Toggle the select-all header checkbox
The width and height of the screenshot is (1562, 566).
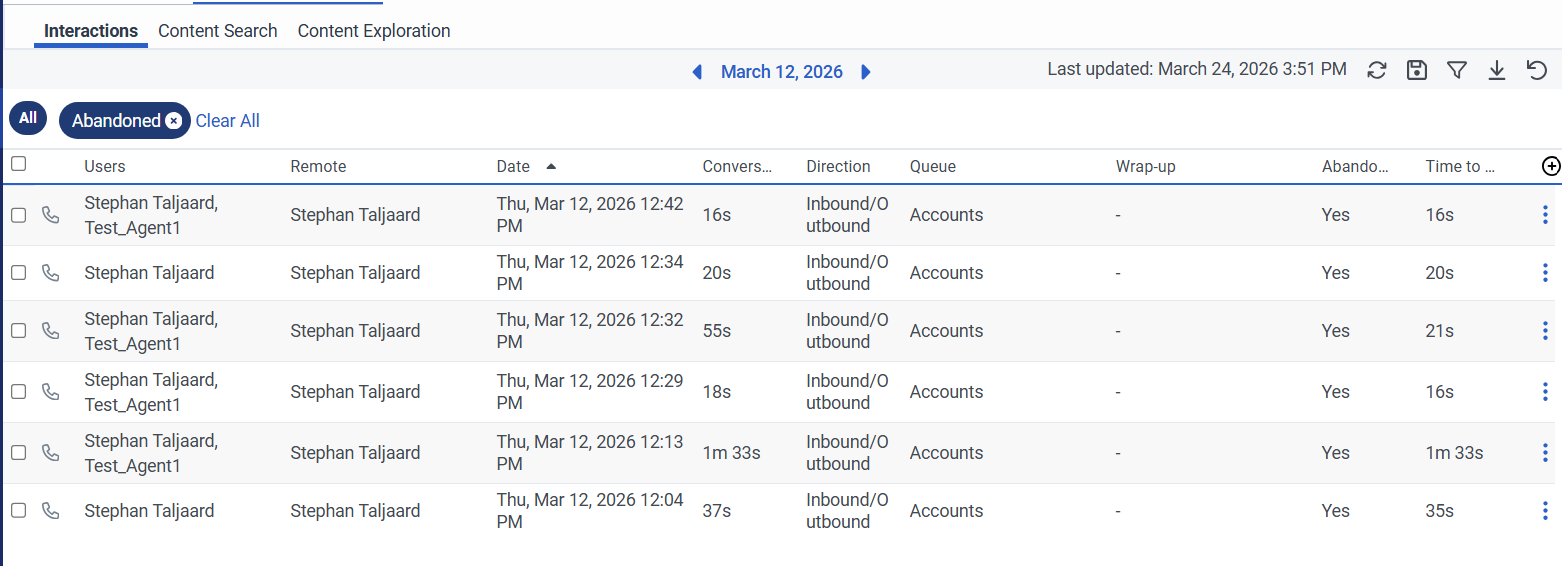[18, 164]
